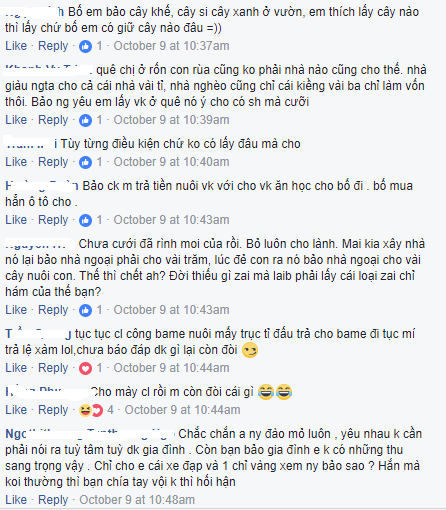Click the thumbs-up icon on "Chưa cưới đã rình" comment
Screen dimensions: 446x510
click(x=85, y=310)
